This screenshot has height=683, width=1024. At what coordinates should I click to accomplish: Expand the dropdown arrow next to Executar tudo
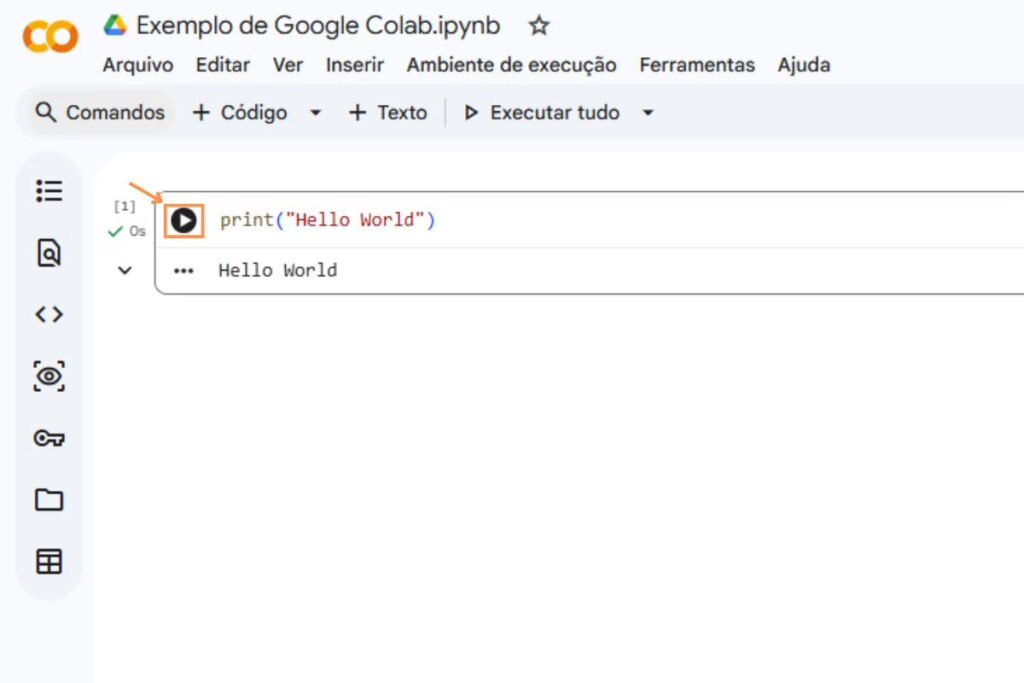(647, 113)
